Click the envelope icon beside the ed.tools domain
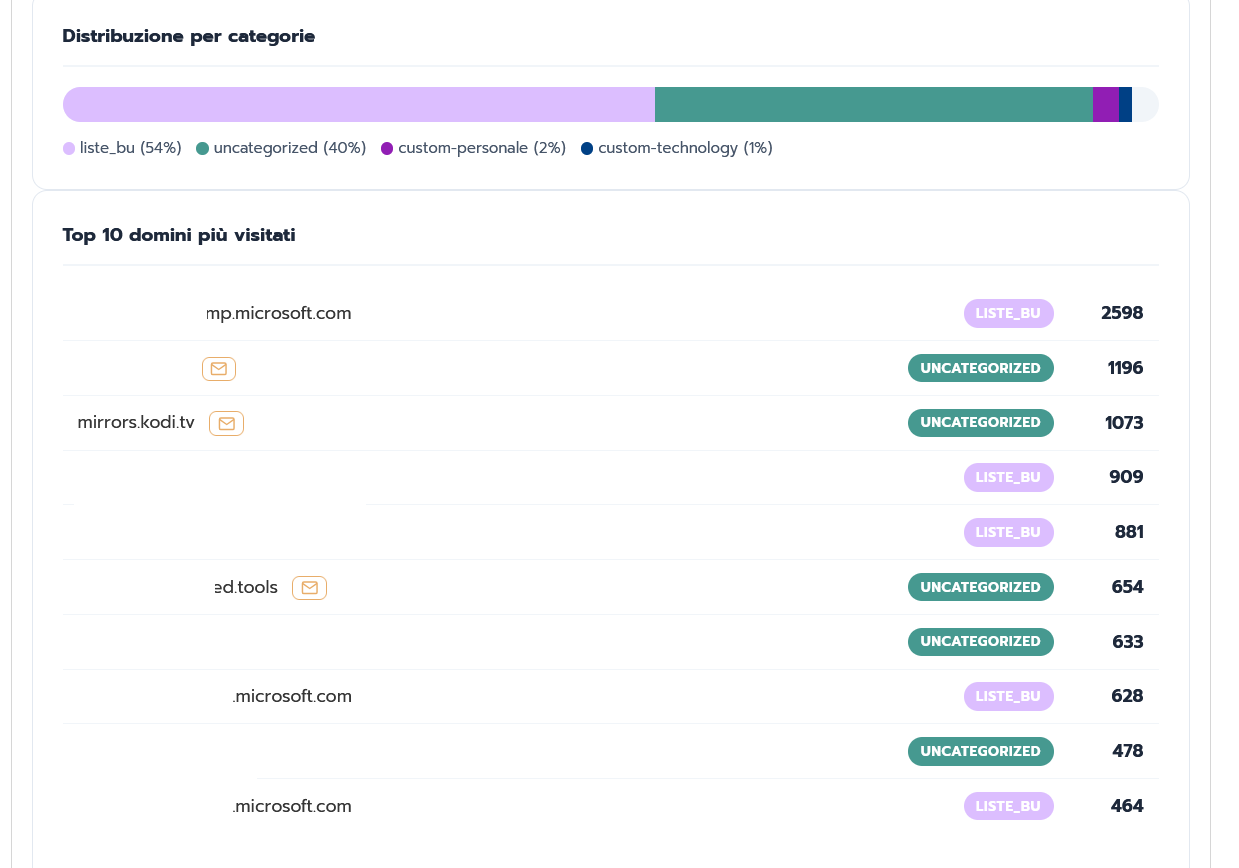Screen dimensions: 1239x868 309,588
